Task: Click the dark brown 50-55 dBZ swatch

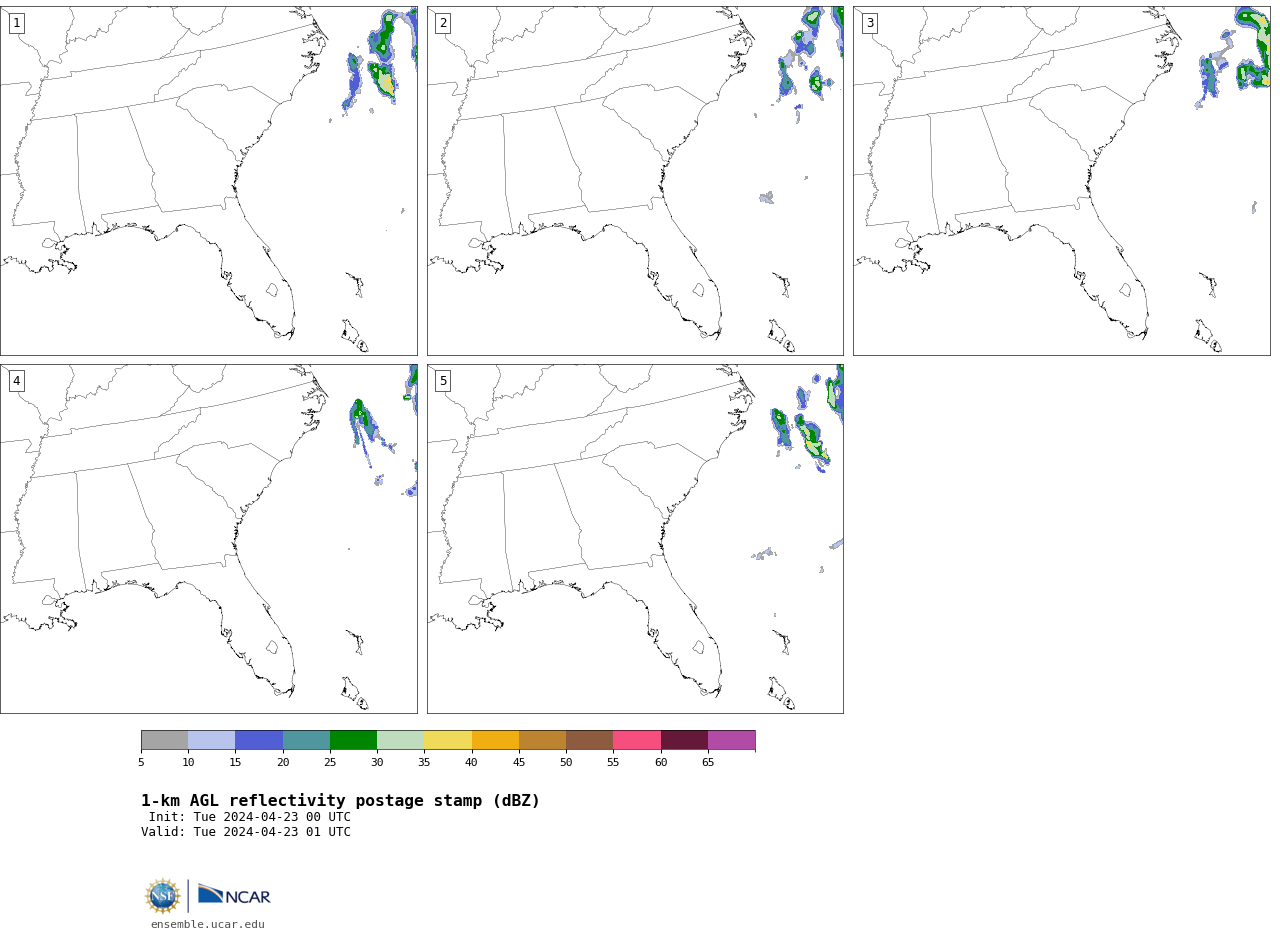Action: [590, 740]
